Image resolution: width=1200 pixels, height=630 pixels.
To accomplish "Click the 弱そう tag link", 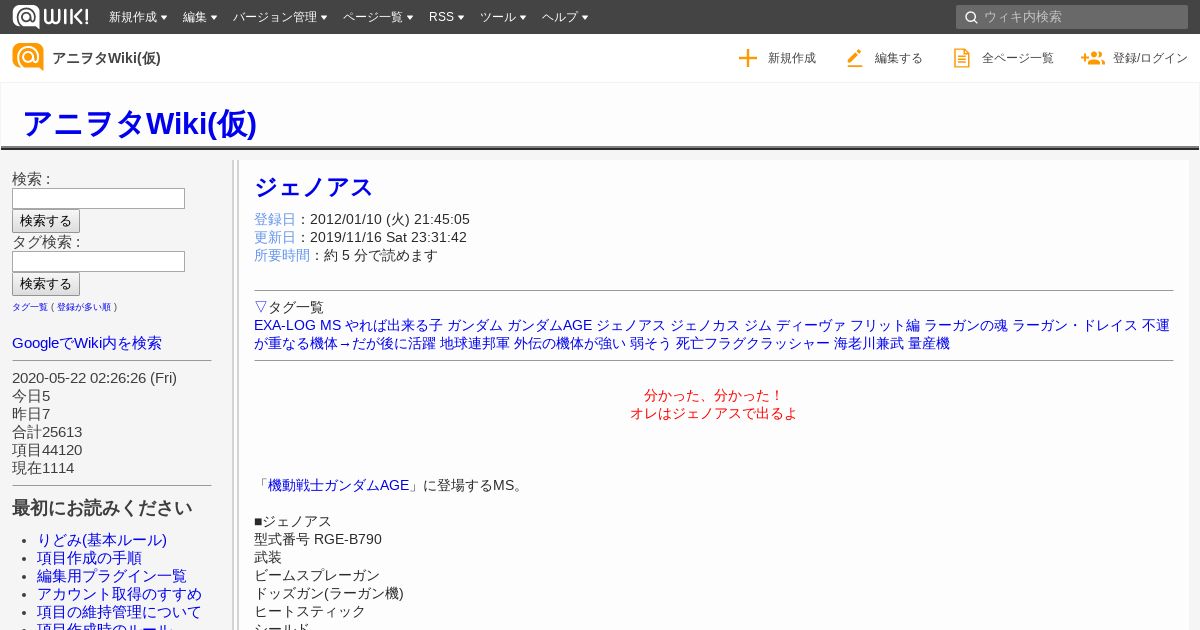I will pyautogui.click(x=651, y=343).
